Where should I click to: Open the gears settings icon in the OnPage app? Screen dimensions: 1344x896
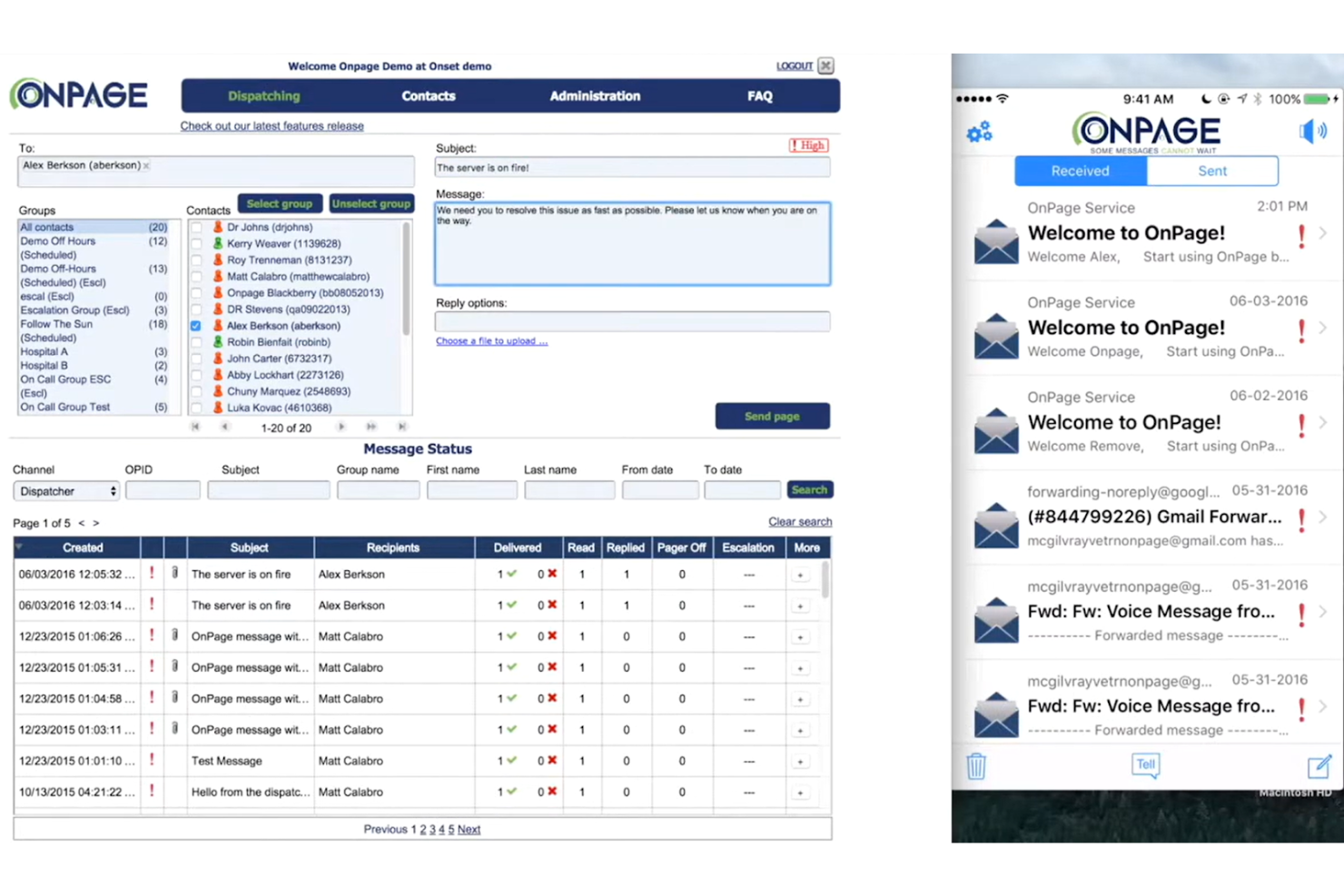coord(978,131)
